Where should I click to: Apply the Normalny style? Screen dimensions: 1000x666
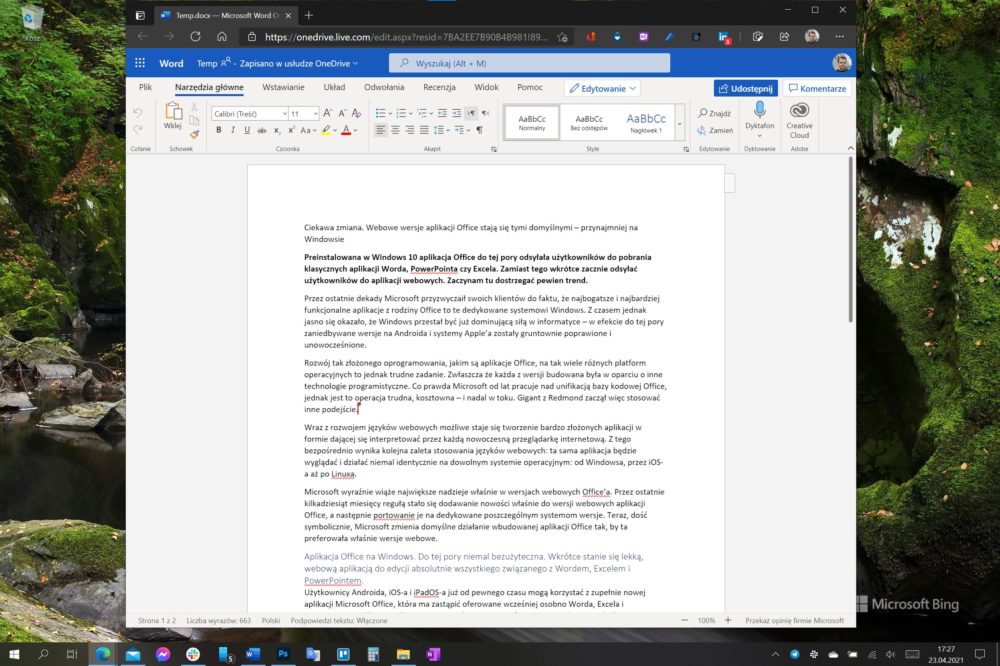pyautogui.click(x=532, y=122)
